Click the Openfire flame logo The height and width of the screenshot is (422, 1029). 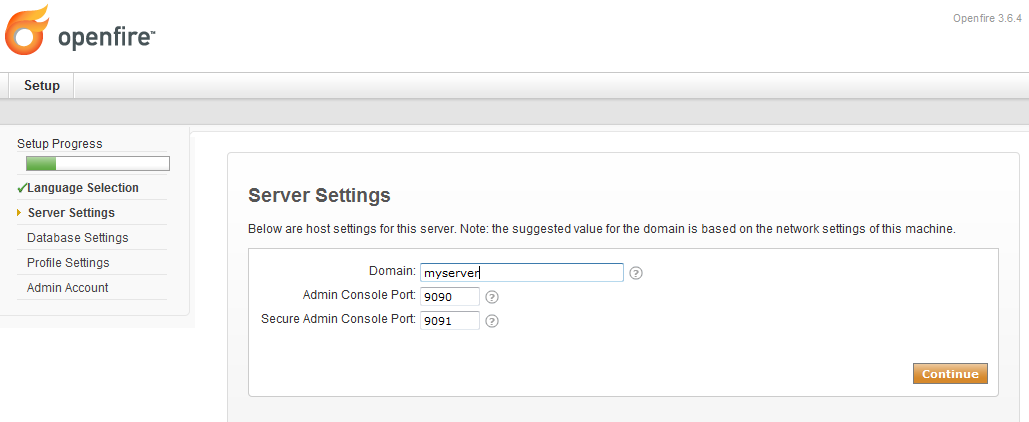point(27,30)
